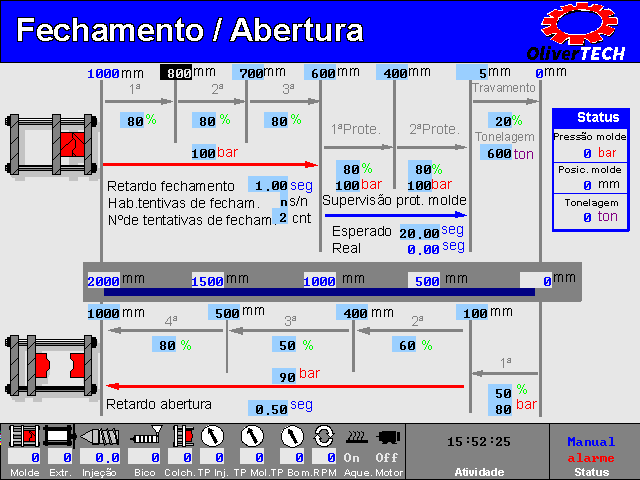
Task: Edit the Retardo fechamento 1.00 seg field
Action: (269, 186)
